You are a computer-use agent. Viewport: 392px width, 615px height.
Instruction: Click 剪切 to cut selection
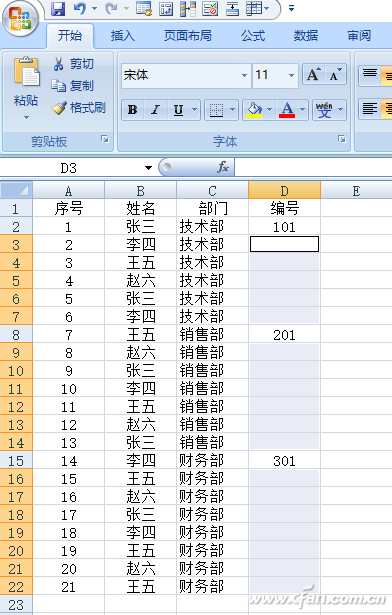coord(74,64)
